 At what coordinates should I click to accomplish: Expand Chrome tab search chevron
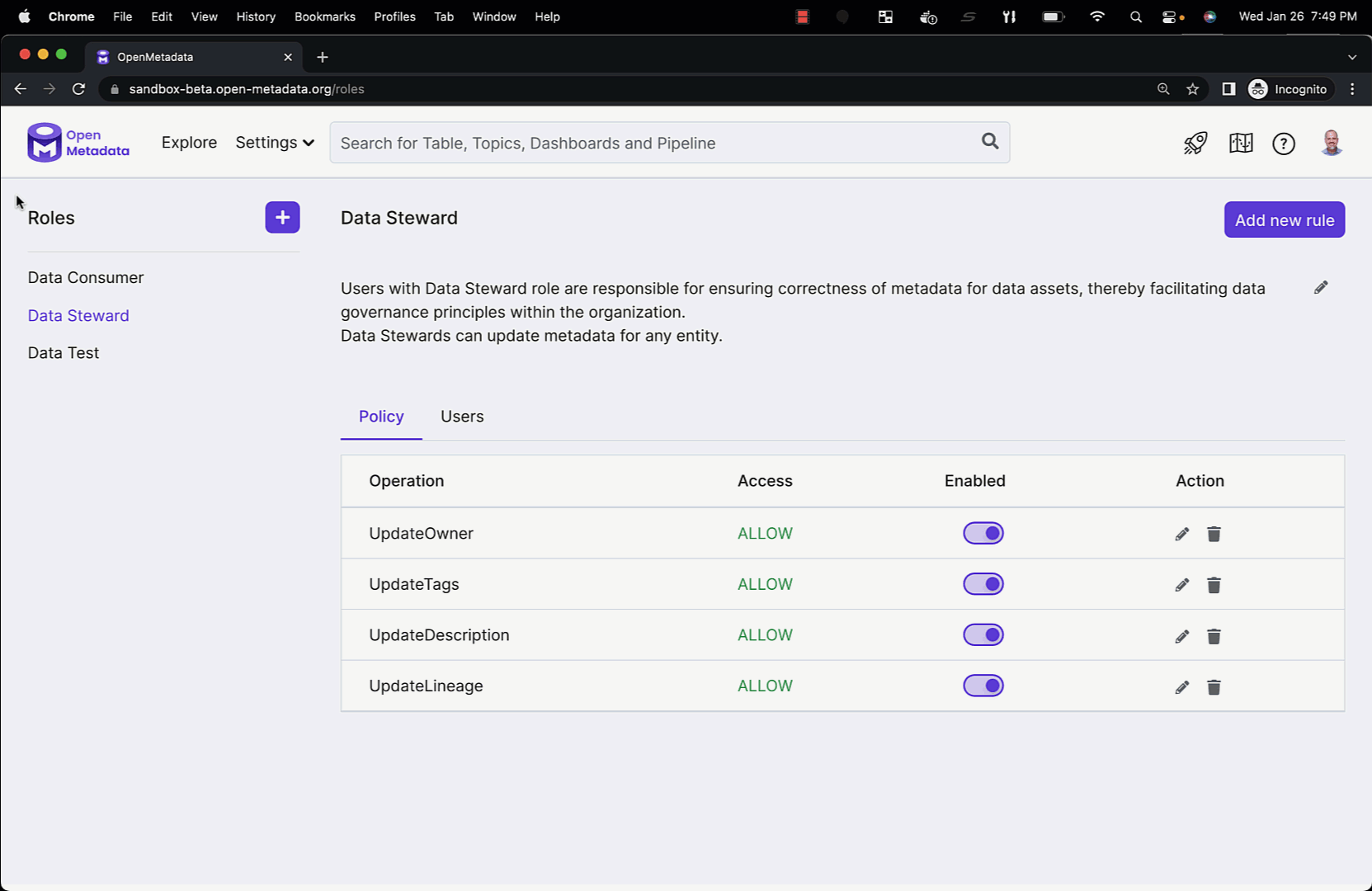1351,57
